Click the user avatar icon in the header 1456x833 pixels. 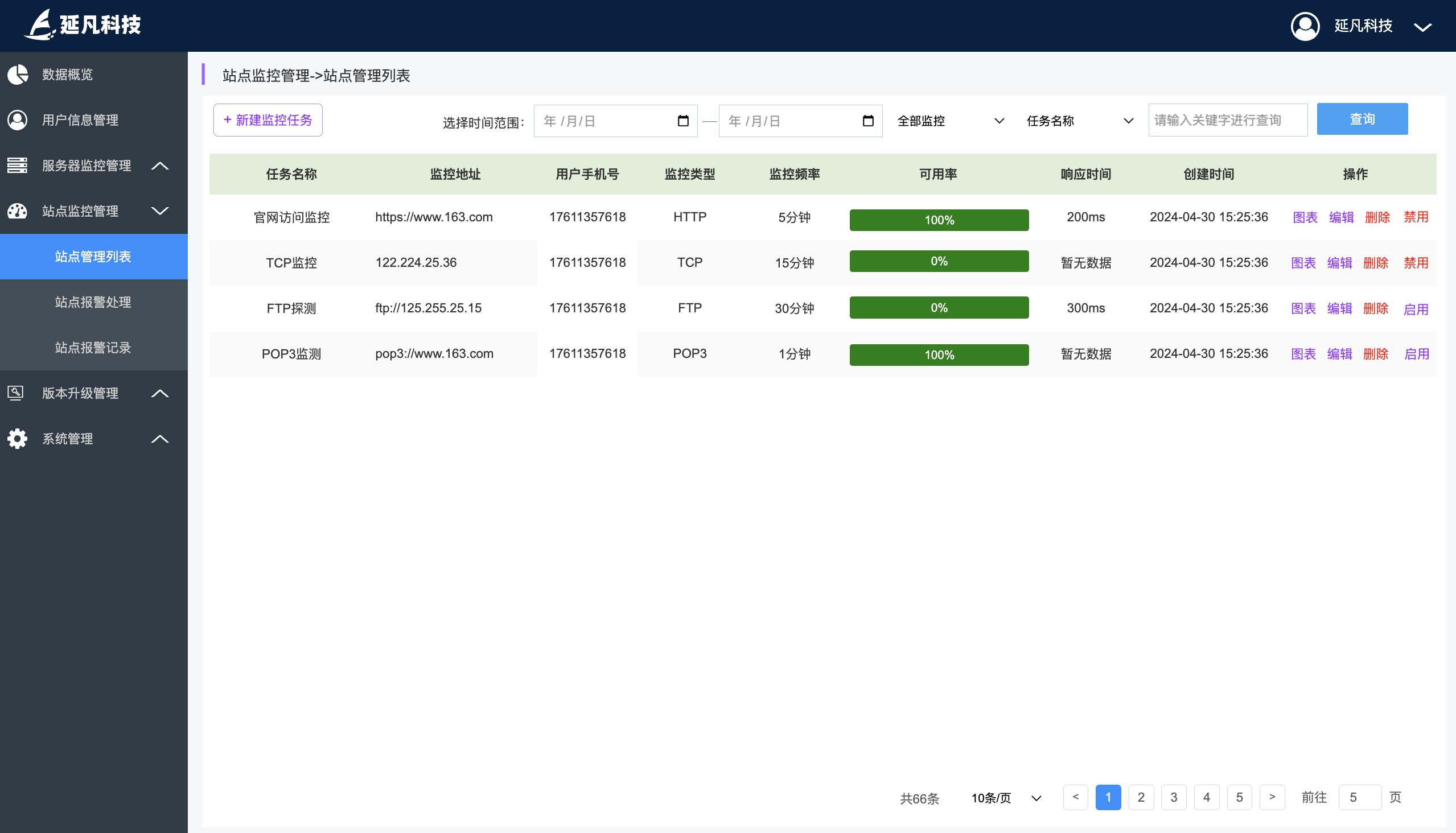[1305, 26]
